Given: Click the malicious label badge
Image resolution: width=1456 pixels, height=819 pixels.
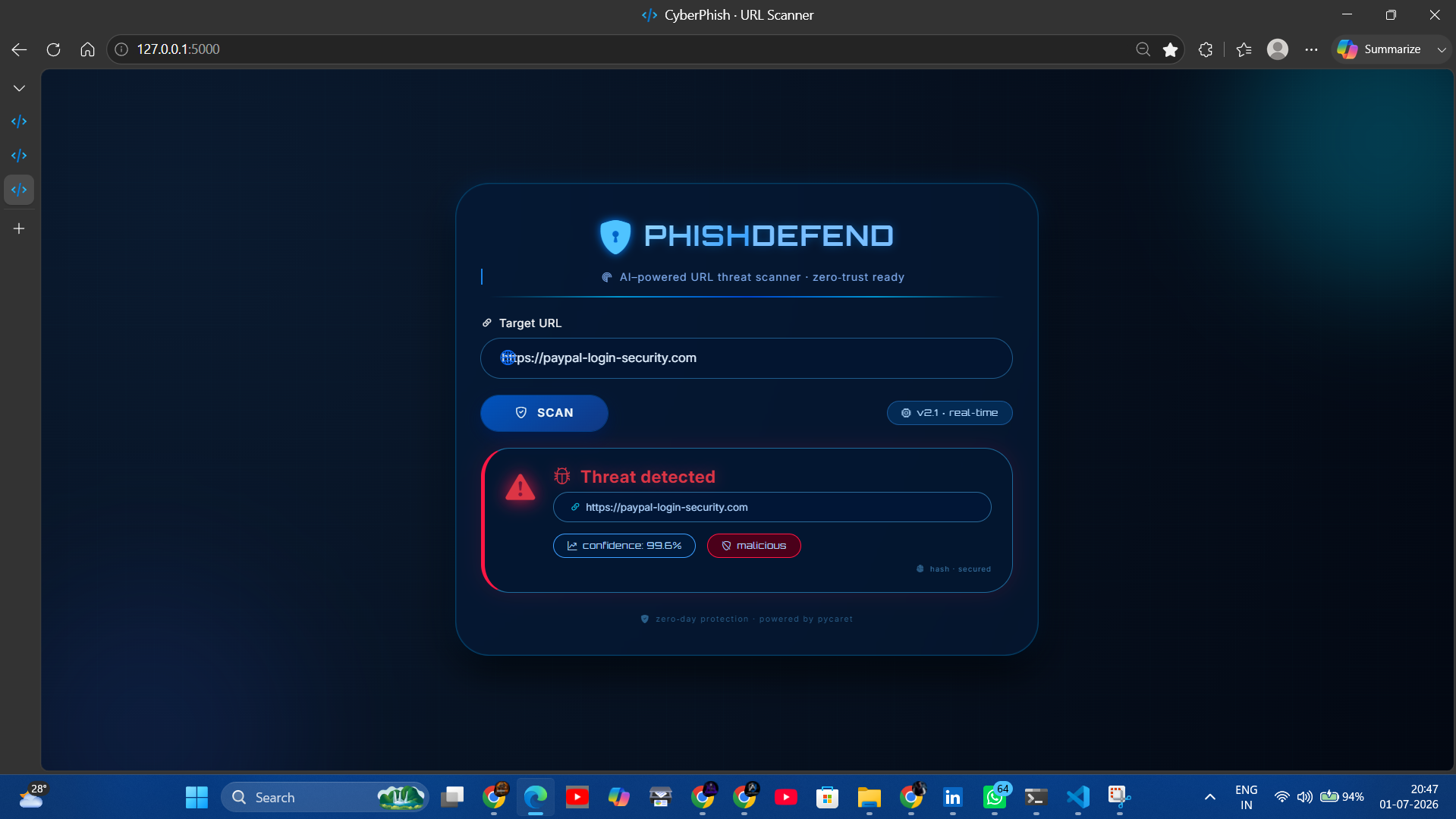Looking at the screenshot, I should [753, 546].
